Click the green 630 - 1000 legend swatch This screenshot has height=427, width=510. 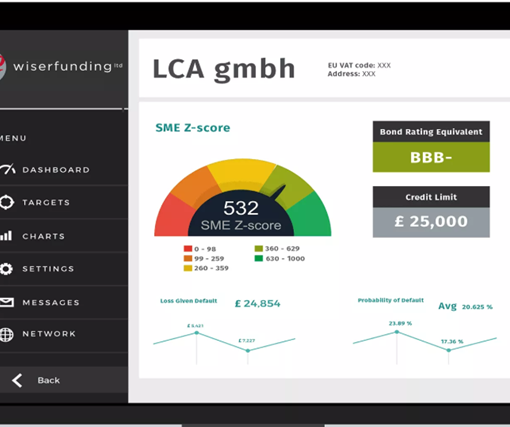click(x=259, y=258)
